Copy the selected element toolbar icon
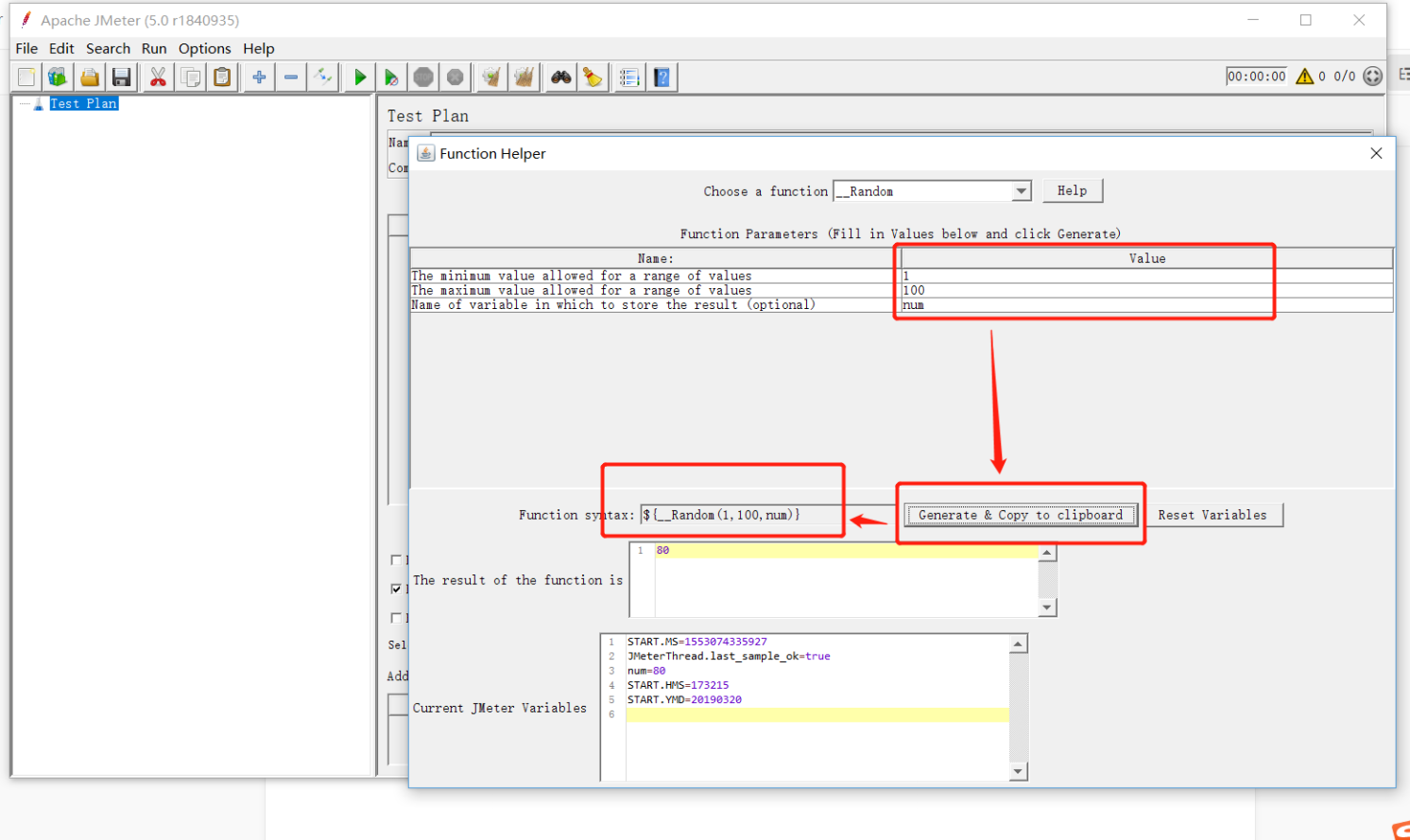This screenshot has width=1410, height=840. coord(191,77)
